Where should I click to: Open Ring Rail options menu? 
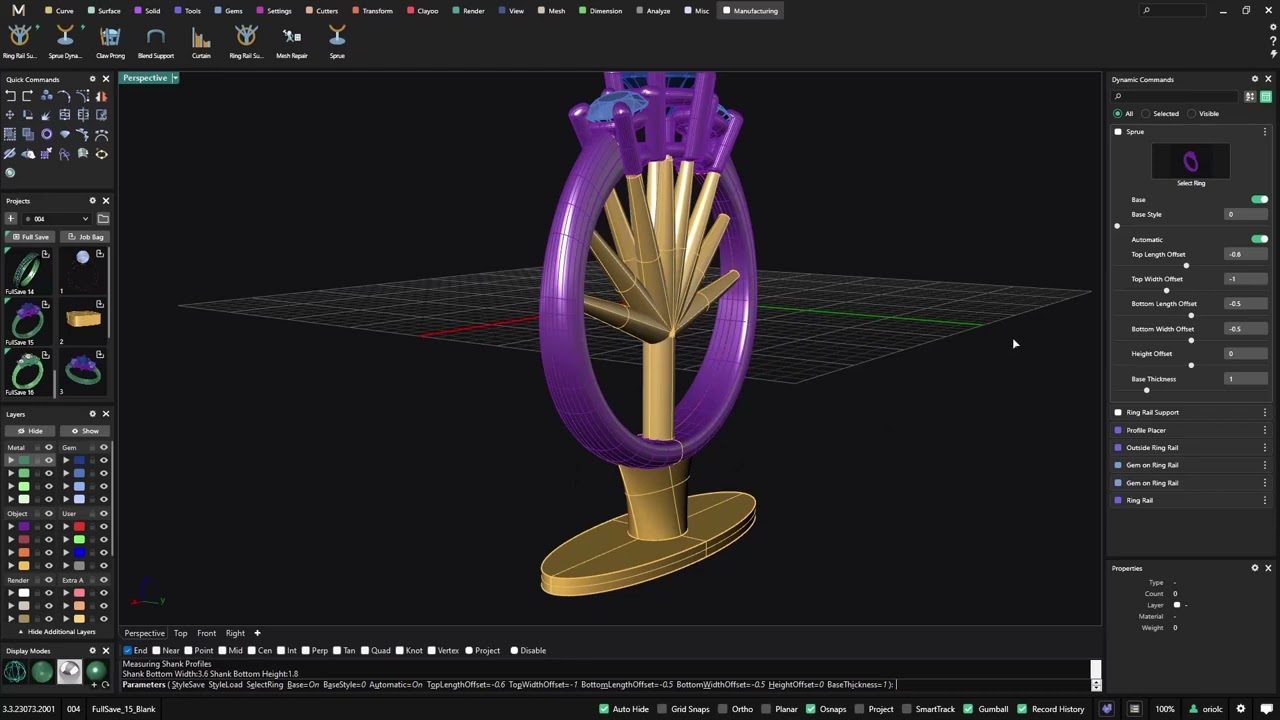1265,500
